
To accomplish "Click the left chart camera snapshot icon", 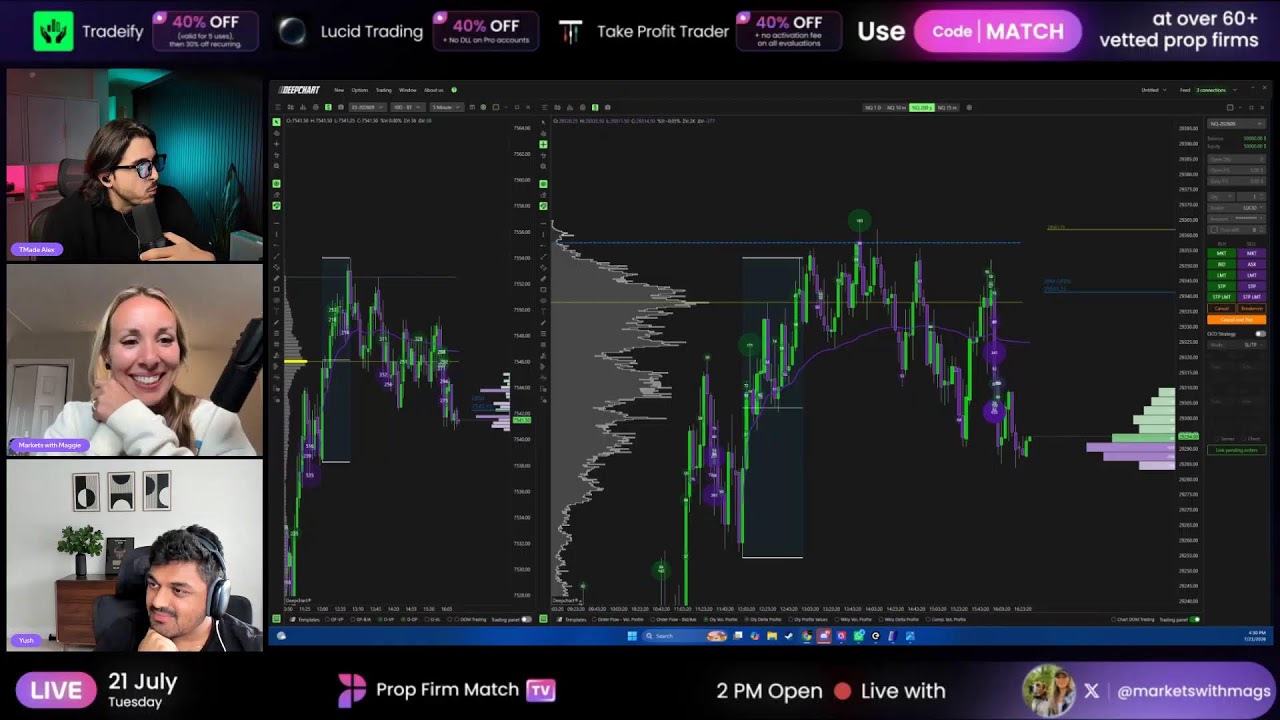I will 341,107.
